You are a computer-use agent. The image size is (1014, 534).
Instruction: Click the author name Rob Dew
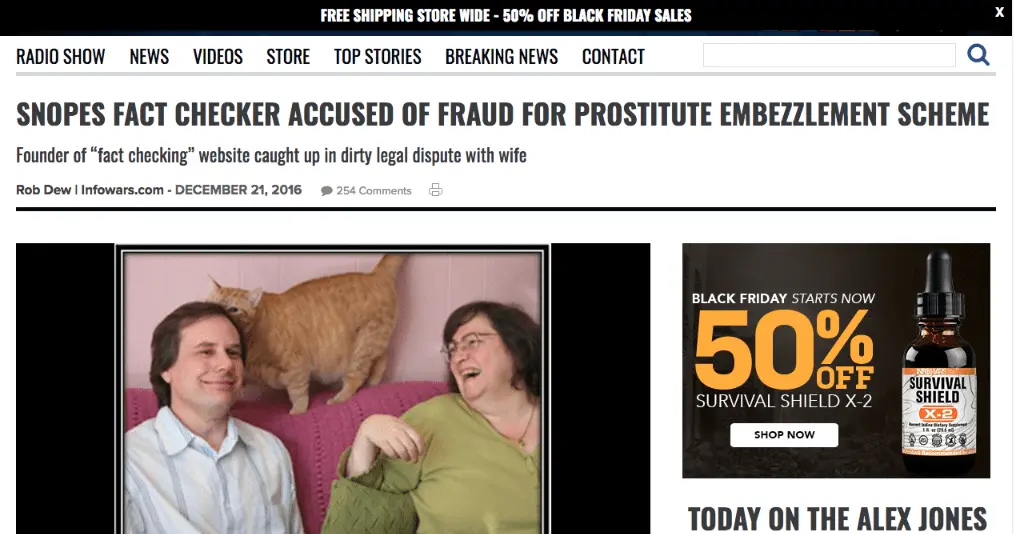click(43, 190)
